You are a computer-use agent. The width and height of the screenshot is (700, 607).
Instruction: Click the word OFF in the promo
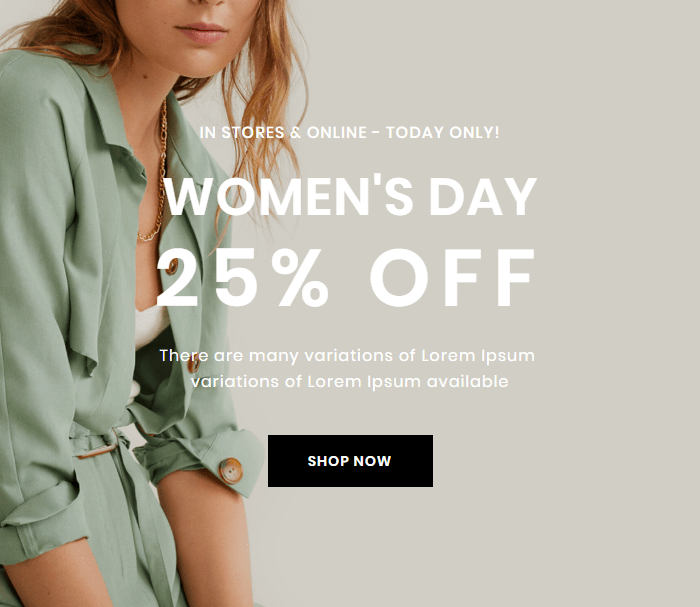click(453, 279)
